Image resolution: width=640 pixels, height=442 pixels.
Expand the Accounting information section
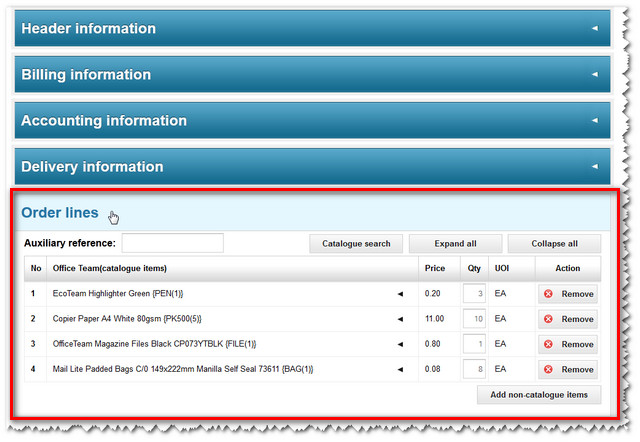click(x=310, y=121)
